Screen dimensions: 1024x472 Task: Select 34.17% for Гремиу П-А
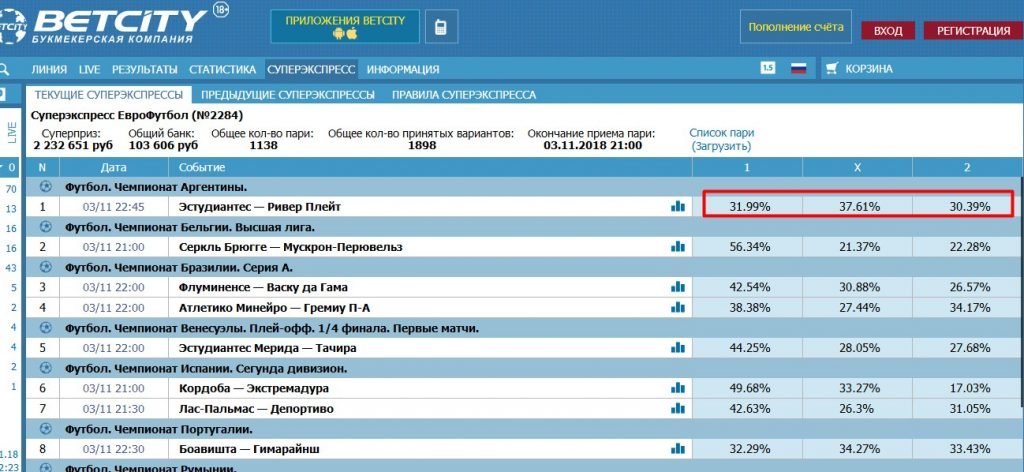(969, 307)
